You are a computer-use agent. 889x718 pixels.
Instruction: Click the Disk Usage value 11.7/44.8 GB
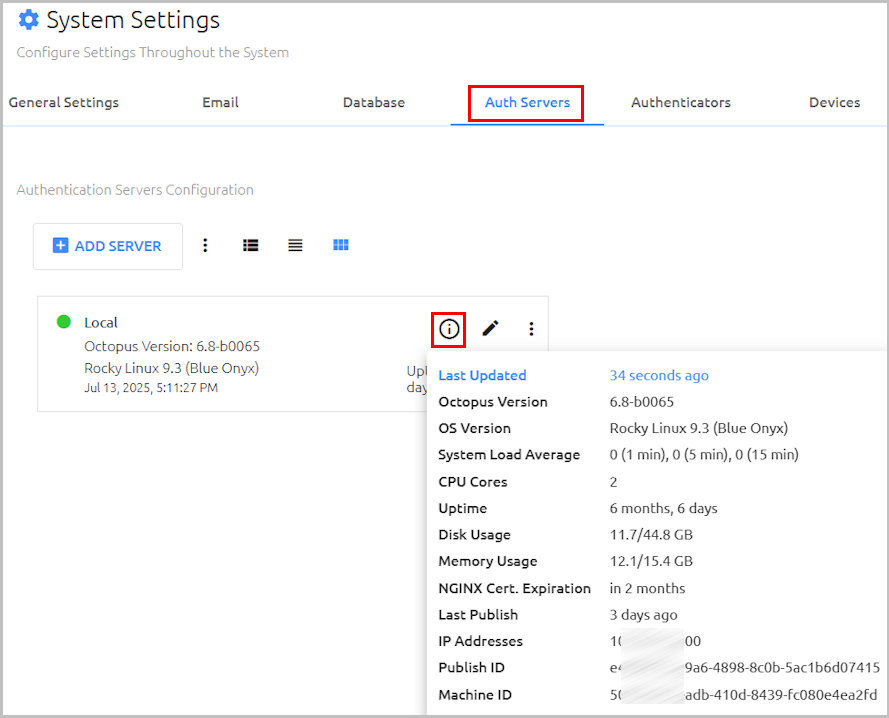click(x=651, y=535)
